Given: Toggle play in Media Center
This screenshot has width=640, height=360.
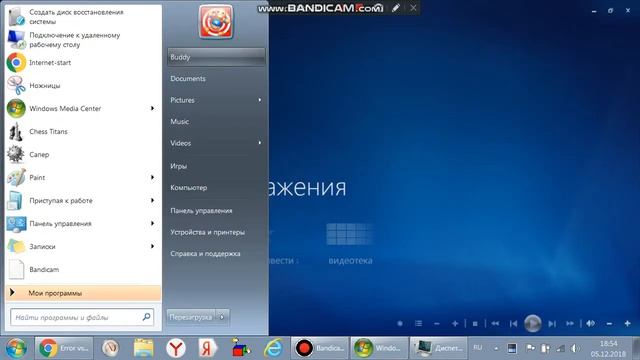Looking at the screenshot, I should (x=533, y=323).
